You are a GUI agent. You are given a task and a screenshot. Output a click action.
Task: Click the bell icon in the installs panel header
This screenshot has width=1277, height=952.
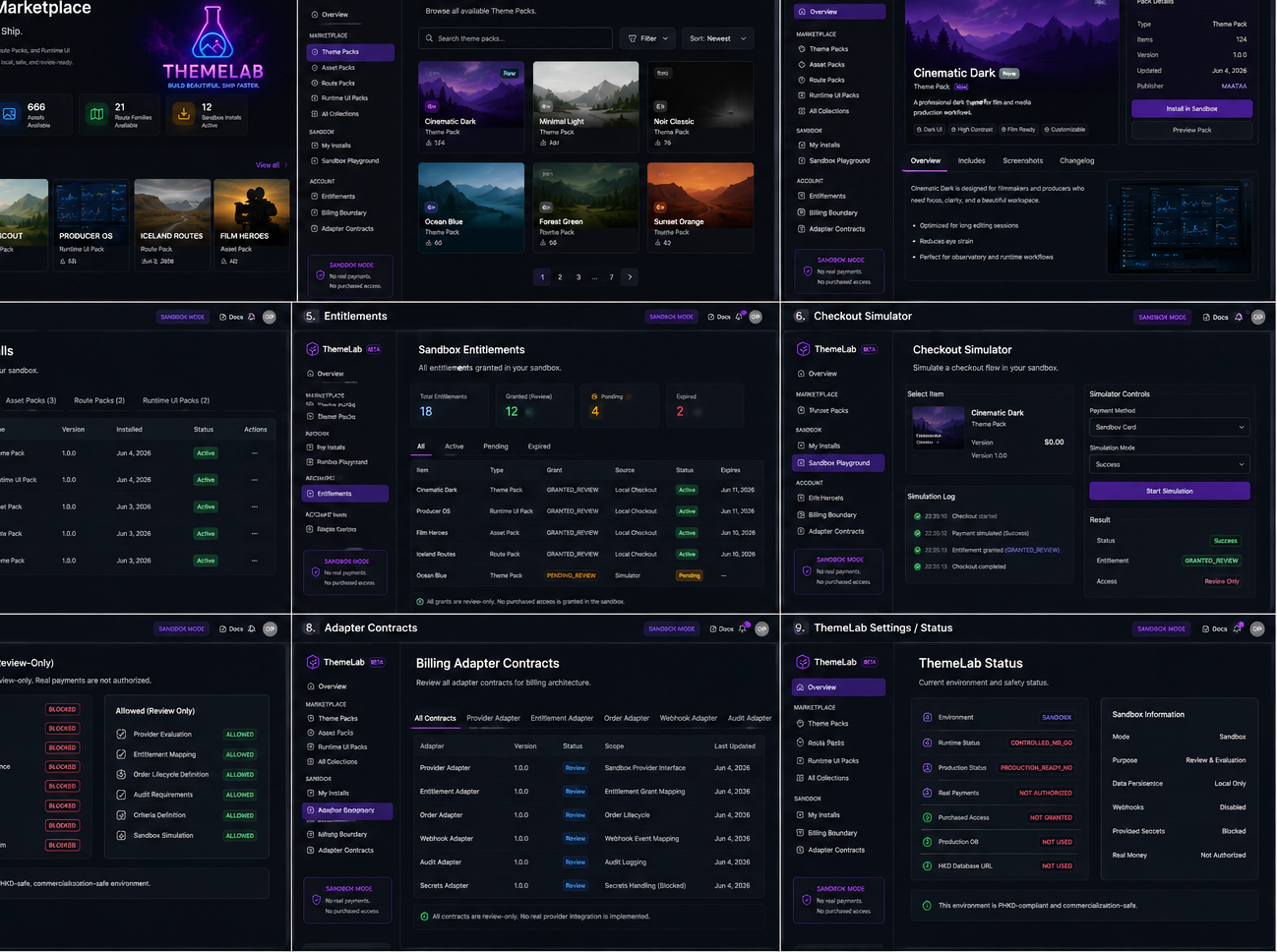252,317
